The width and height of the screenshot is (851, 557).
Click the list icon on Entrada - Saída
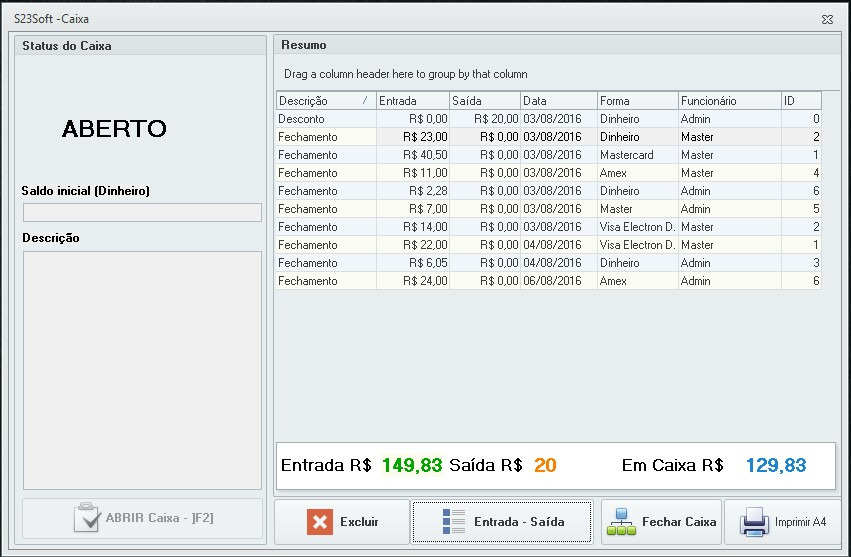tap(454, 522)
